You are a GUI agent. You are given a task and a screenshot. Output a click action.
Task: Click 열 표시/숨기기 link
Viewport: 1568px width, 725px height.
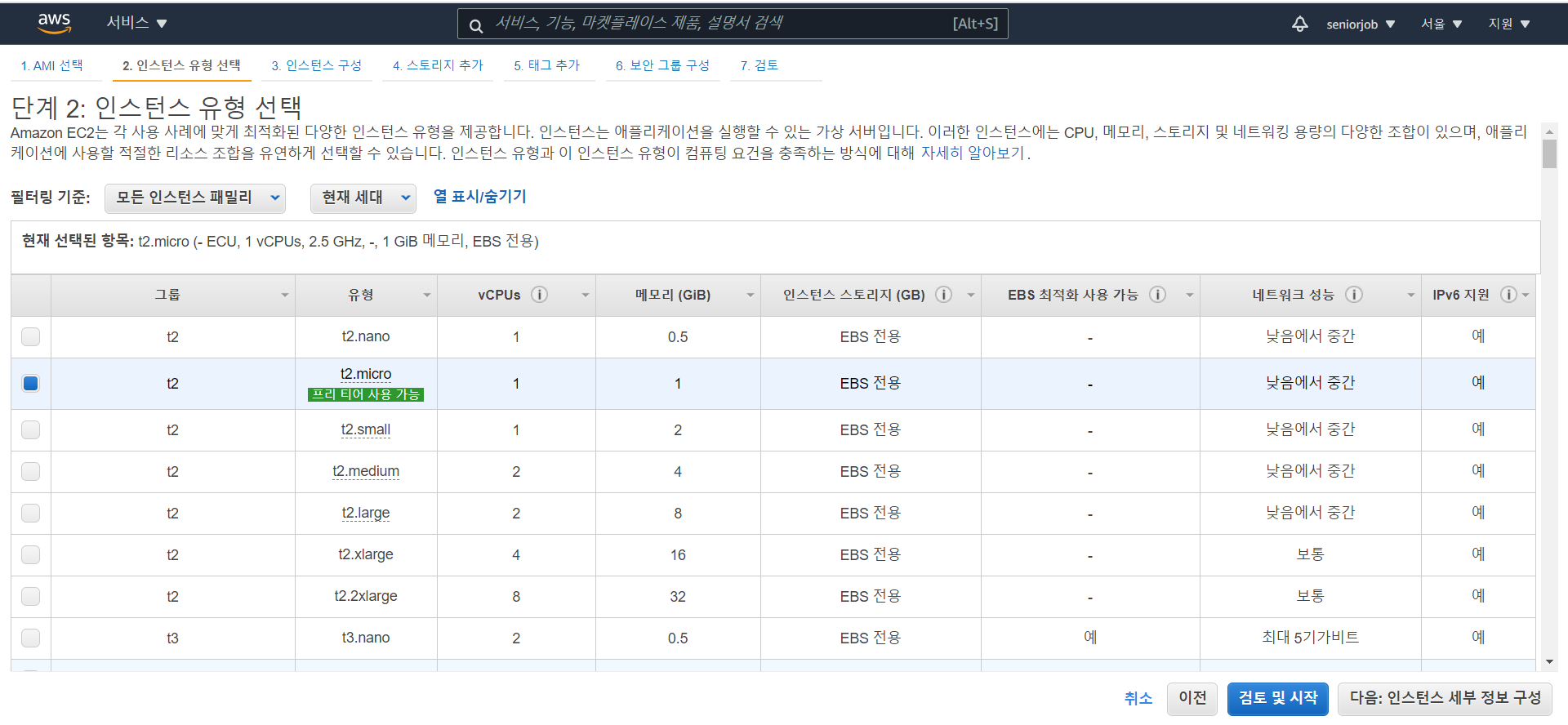click(x=479, y=197)
